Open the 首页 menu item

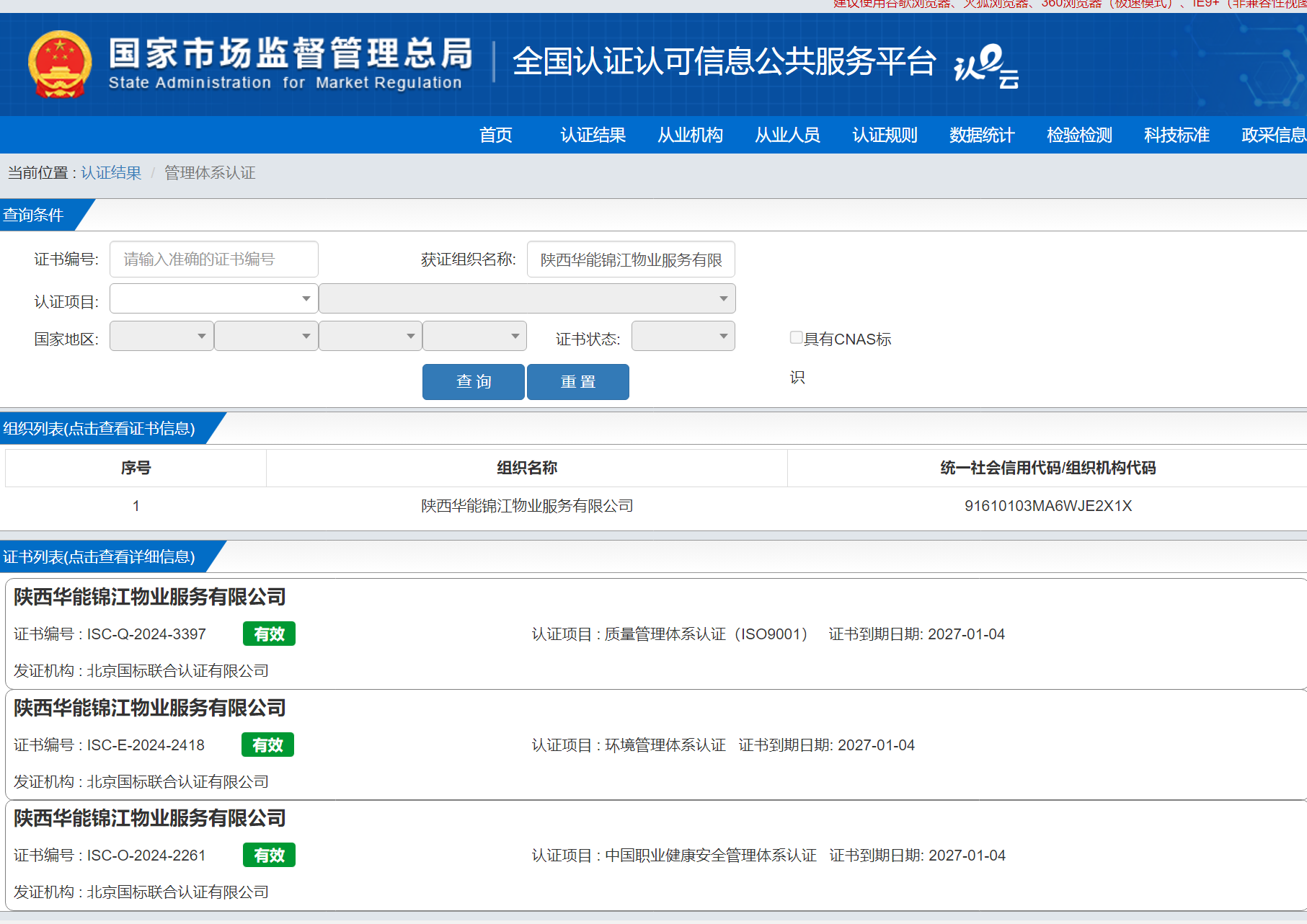tap(496, 135)
